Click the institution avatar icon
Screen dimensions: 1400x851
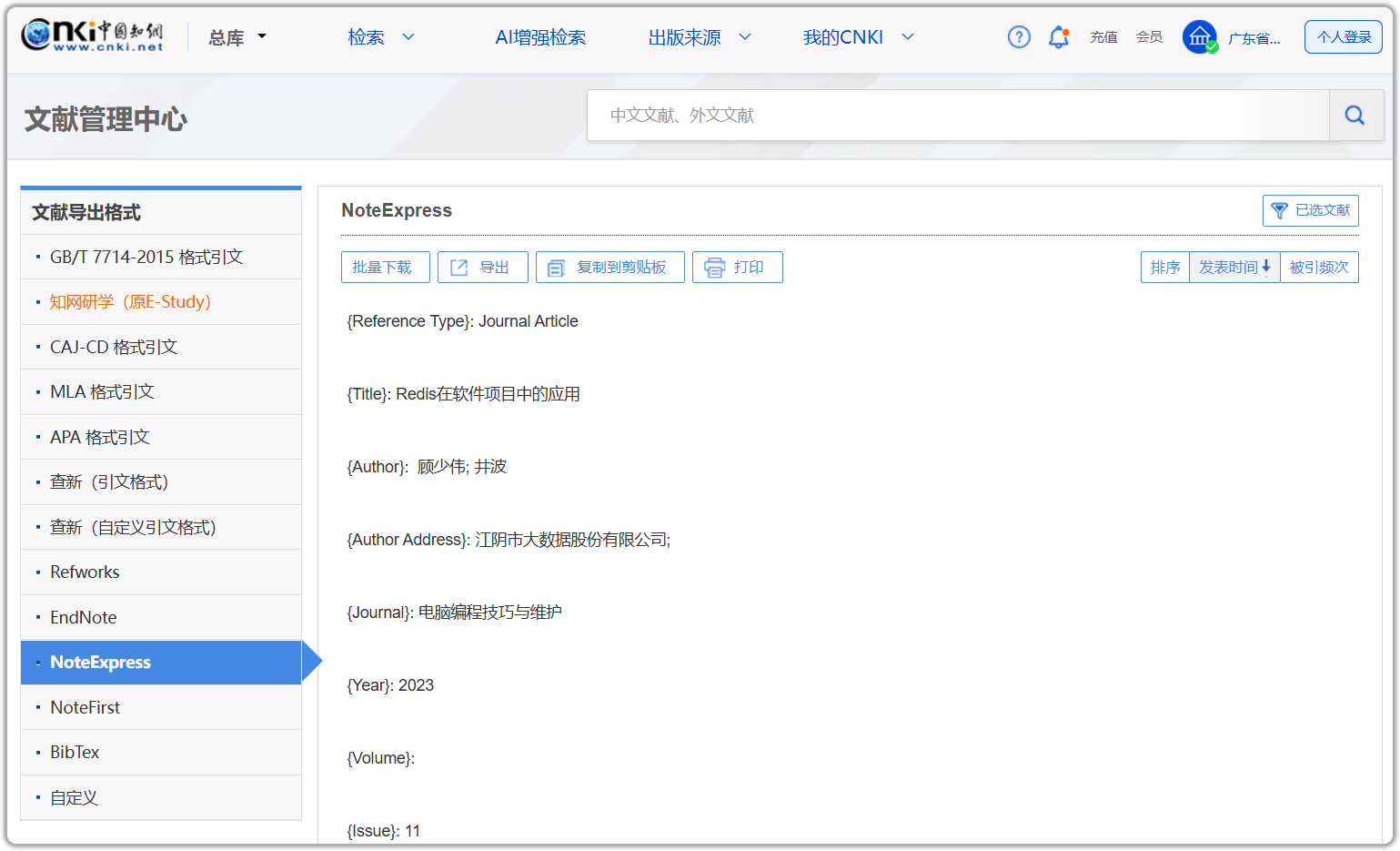click(x=1200, y=37)
